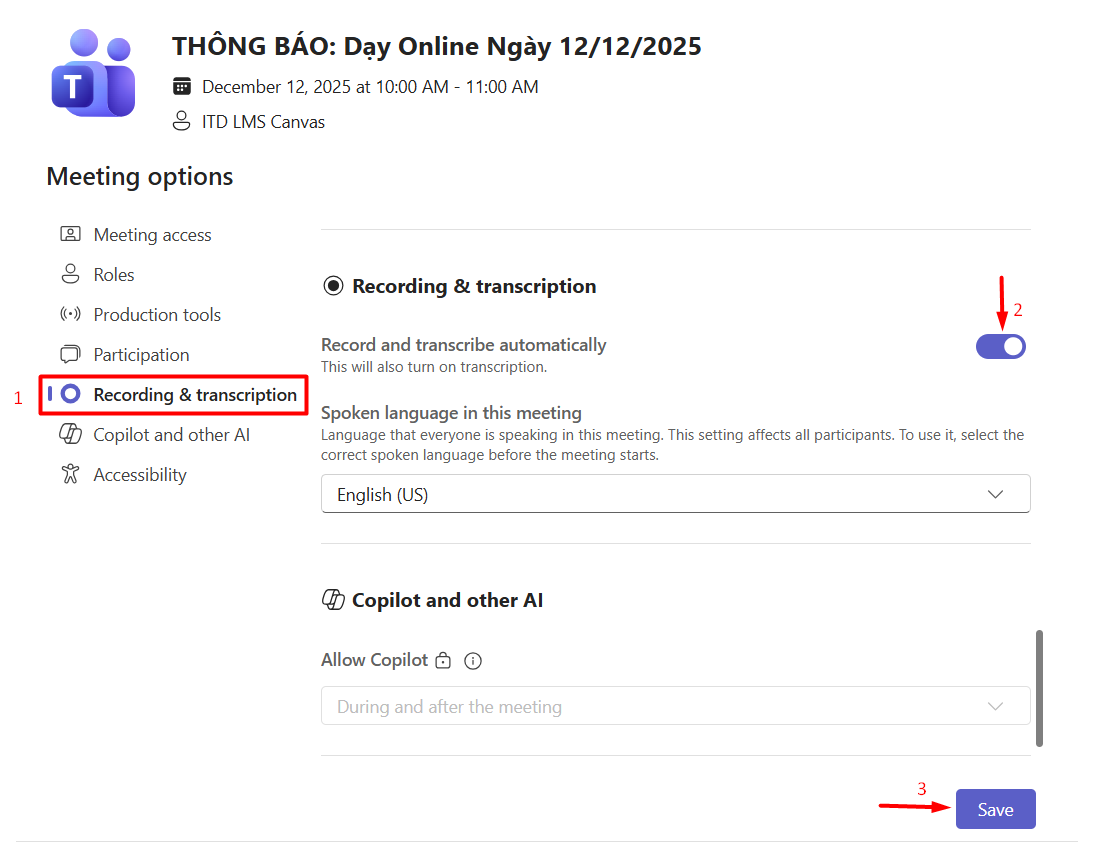1100x845 pixels.
Task: Click the Accessibility figure icon
Action: 70,475
